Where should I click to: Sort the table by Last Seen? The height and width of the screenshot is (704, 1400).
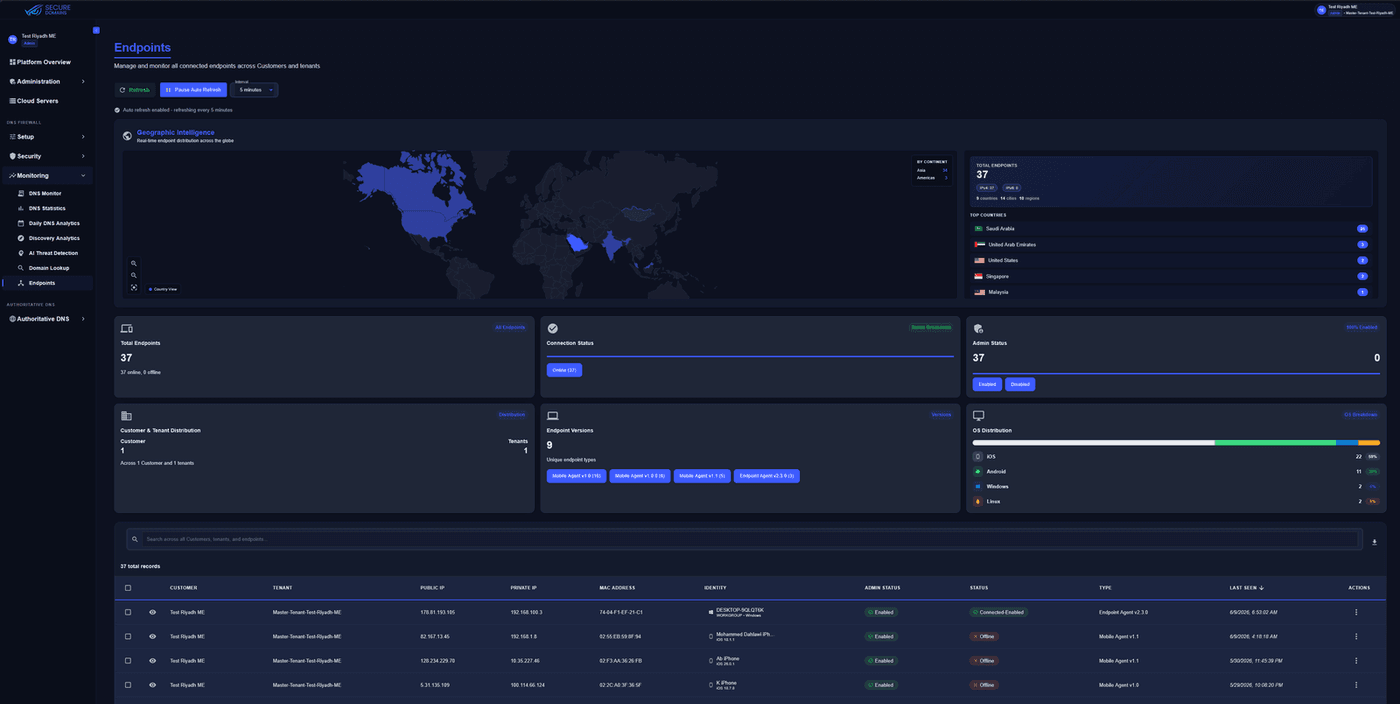1246,588
